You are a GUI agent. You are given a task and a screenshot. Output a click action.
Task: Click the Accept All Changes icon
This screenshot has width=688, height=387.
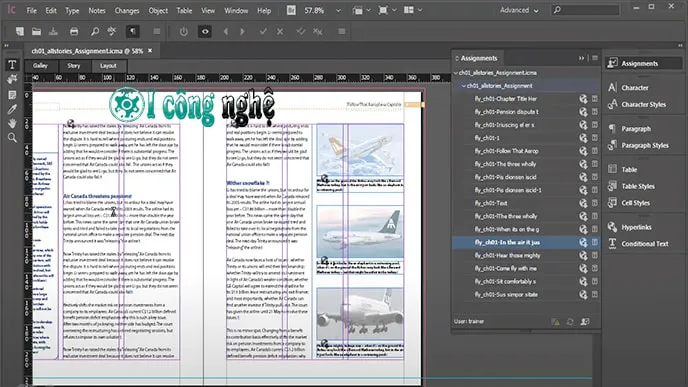301,32
